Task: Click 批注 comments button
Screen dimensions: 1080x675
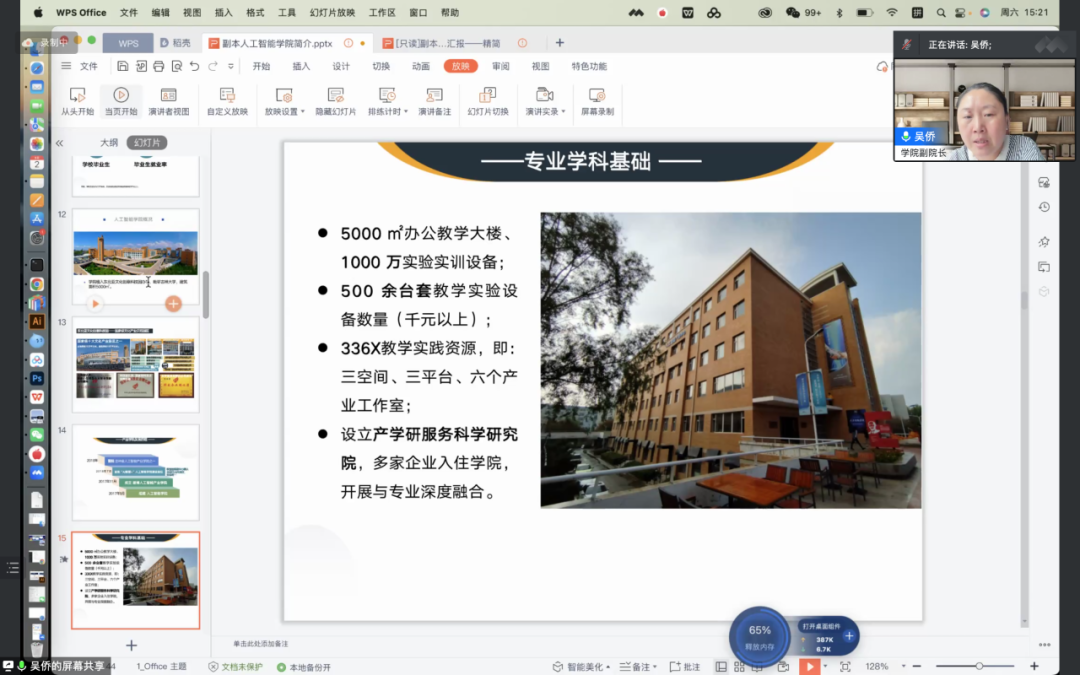Action: [685, 667]
